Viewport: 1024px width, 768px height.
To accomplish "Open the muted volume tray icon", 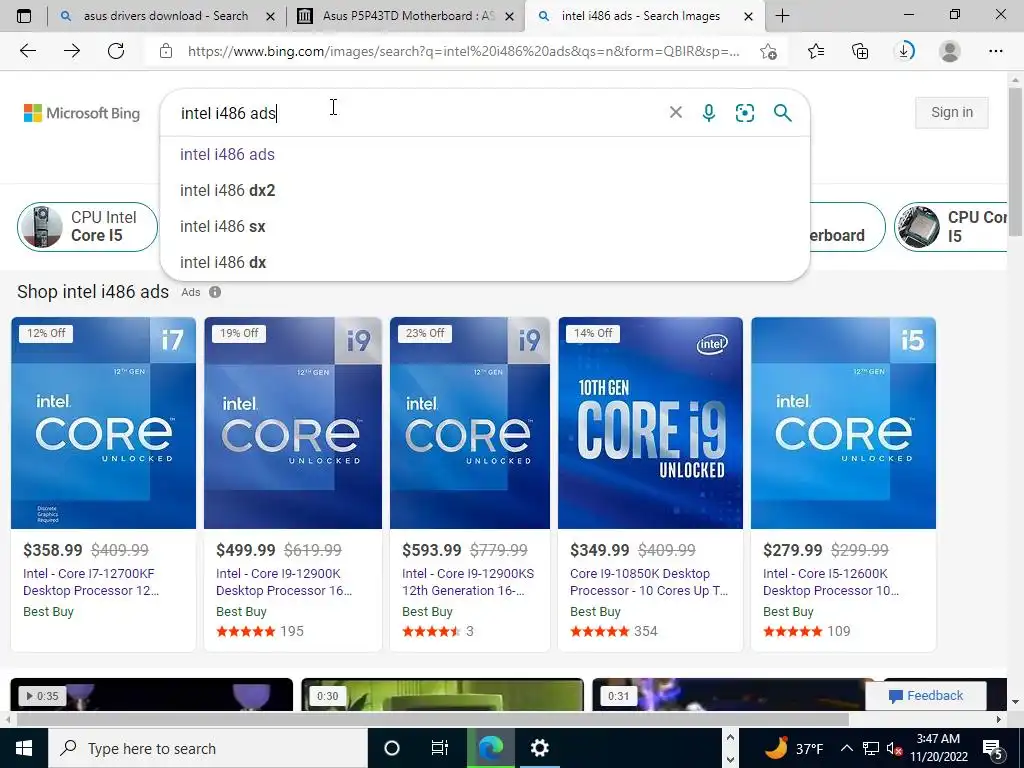I will 894,749.
